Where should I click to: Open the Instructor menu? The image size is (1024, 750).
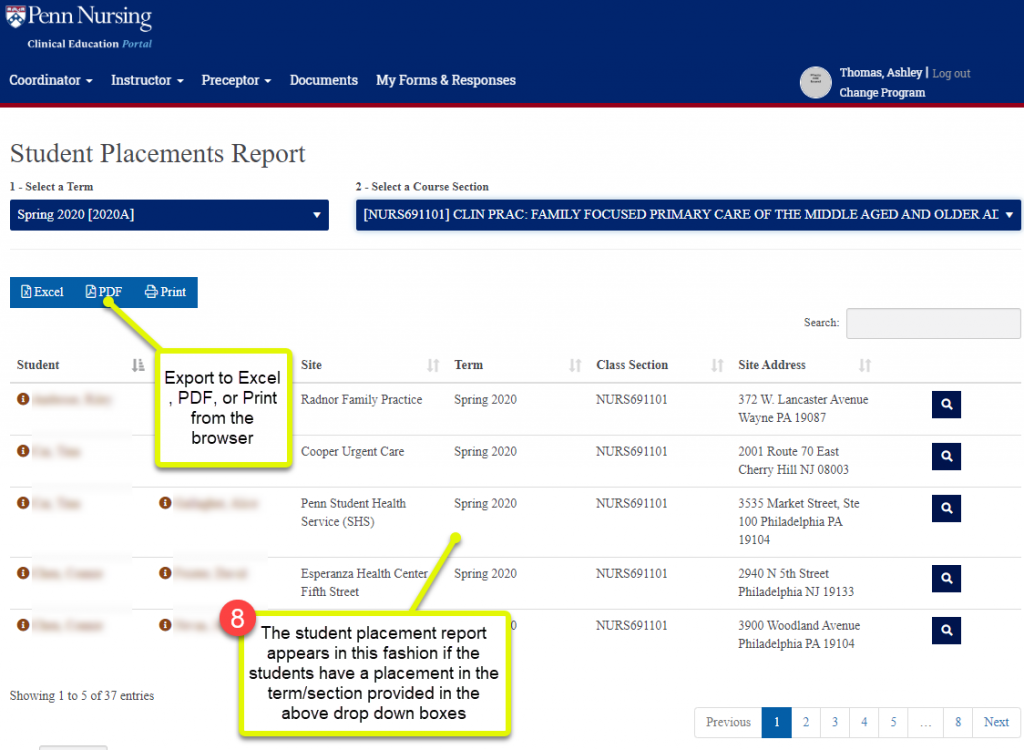[x=147, y=80]
